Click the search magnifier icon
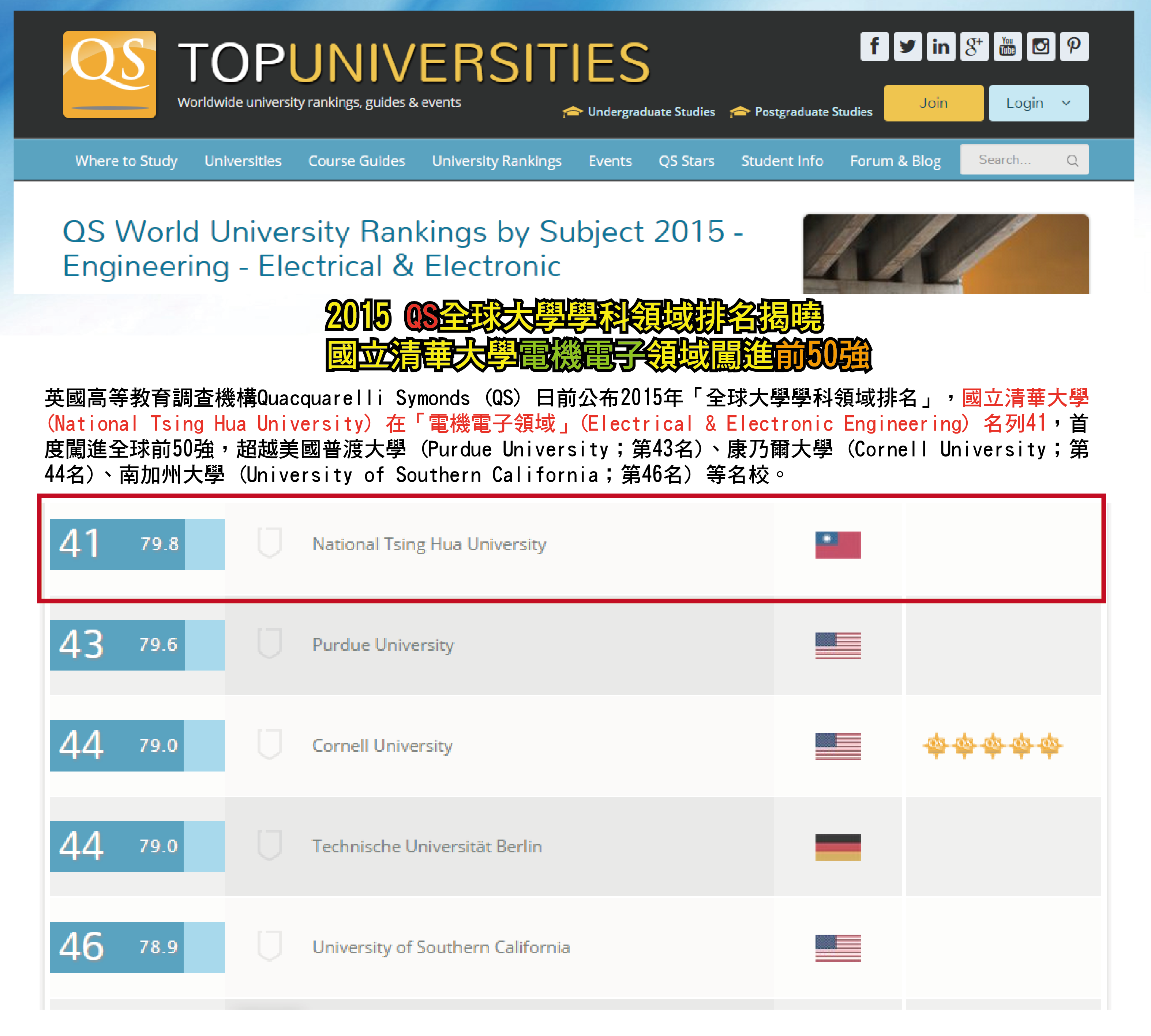Viewport: 1151px width, 1036px height. point(1072,160)
